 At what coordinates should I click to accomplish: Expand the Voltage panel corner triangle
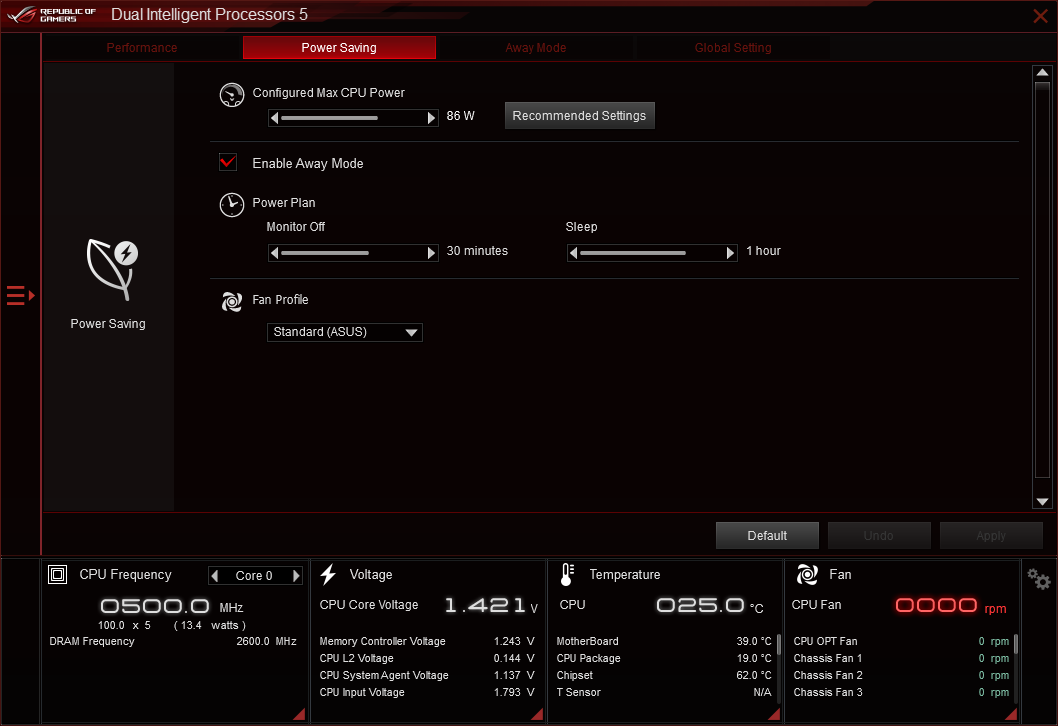[538, 715]
